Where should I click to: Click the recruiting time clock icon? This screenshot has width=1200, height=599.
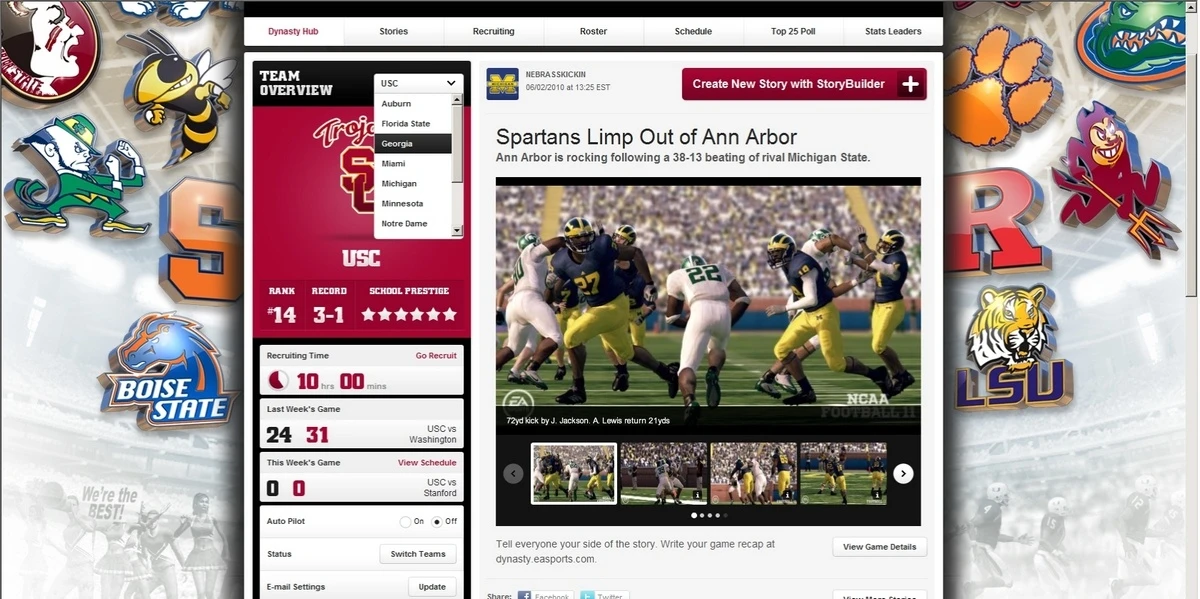click(x=279, y=381)
